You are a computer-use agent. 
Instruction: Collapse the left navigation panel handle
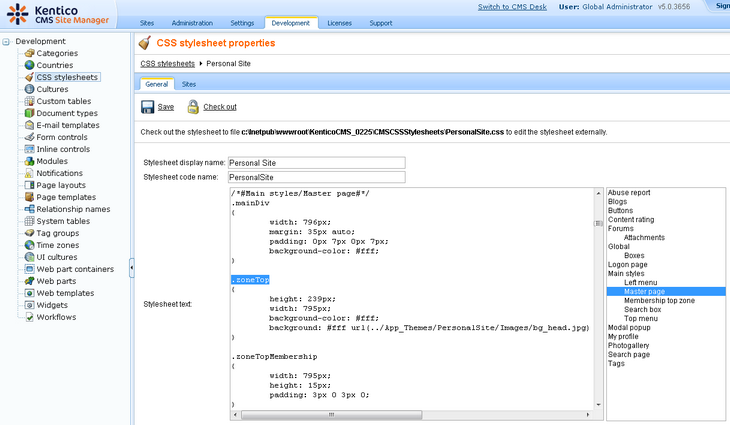(132, 268)
